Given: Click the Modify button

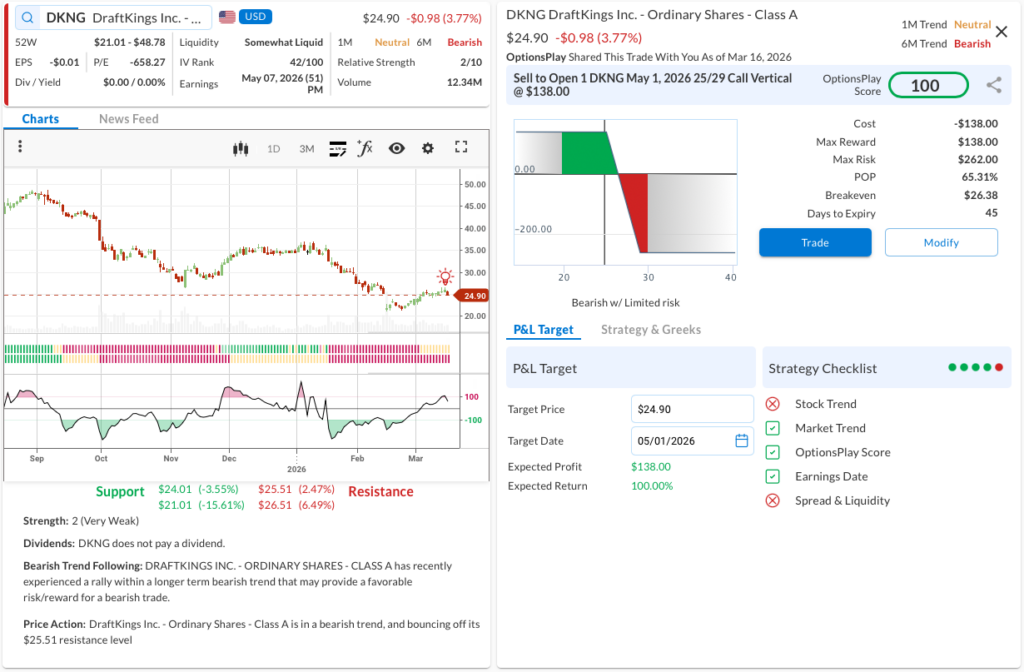Looking at the screenshot, I should (940, 242).
